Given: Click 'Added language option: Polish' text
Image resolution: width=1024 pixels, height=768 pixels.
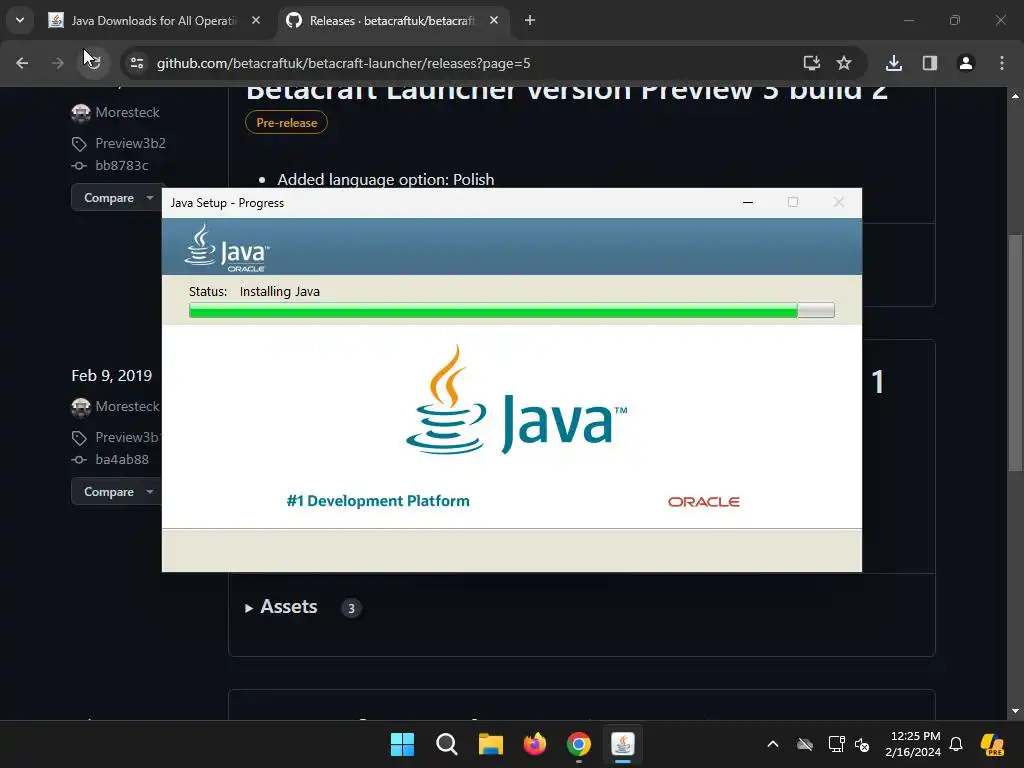Looking at the screenshot, I should [385, 180].
